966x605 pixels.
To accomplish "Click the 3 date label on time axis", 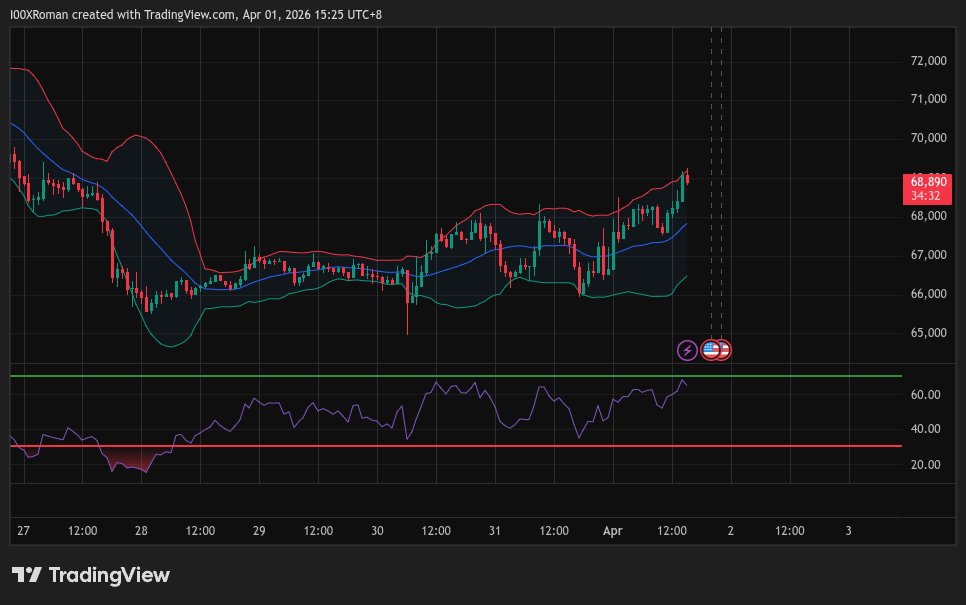I will click(x=848, y=530).
